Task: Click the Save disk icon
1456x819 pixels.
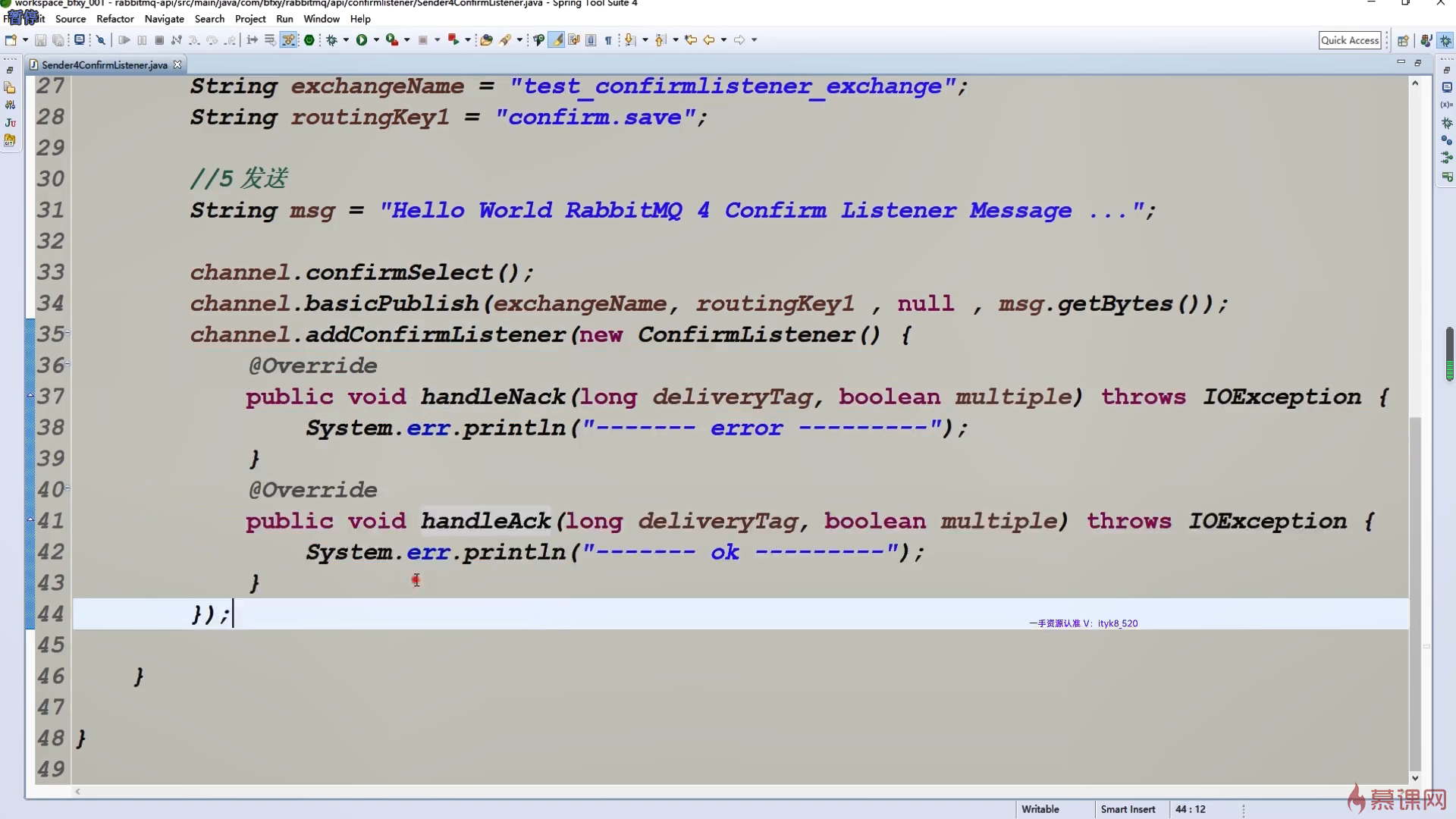Action: click(x=41, y=40)
